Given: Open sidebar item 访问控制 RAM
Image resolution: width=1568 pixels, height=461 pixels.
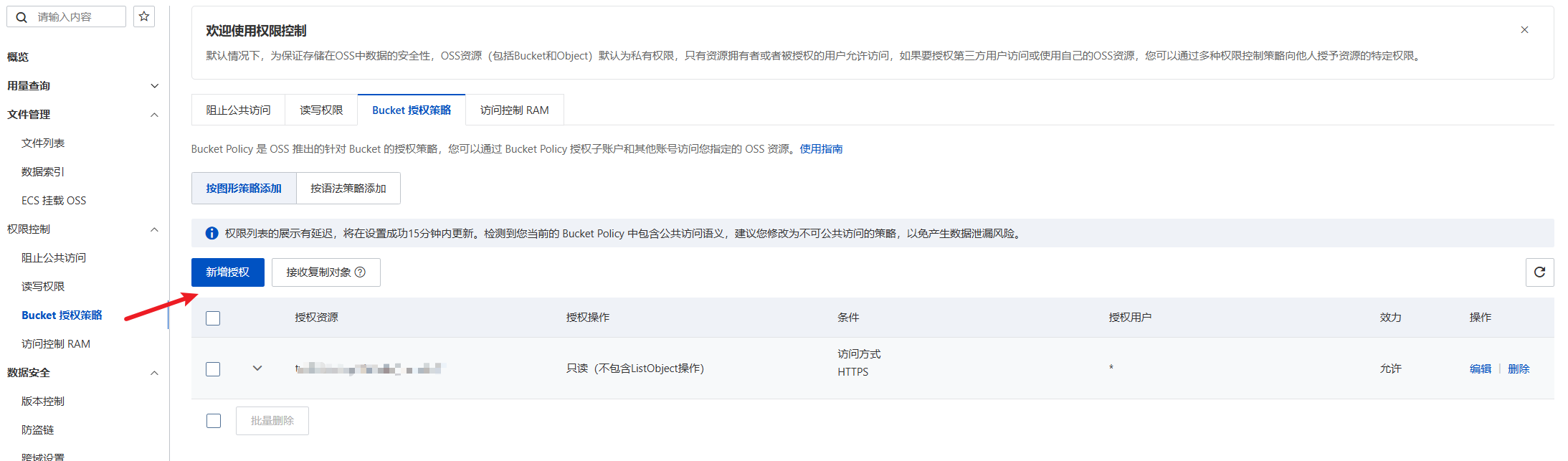Looking at the screenshot, I should (56, 344).
